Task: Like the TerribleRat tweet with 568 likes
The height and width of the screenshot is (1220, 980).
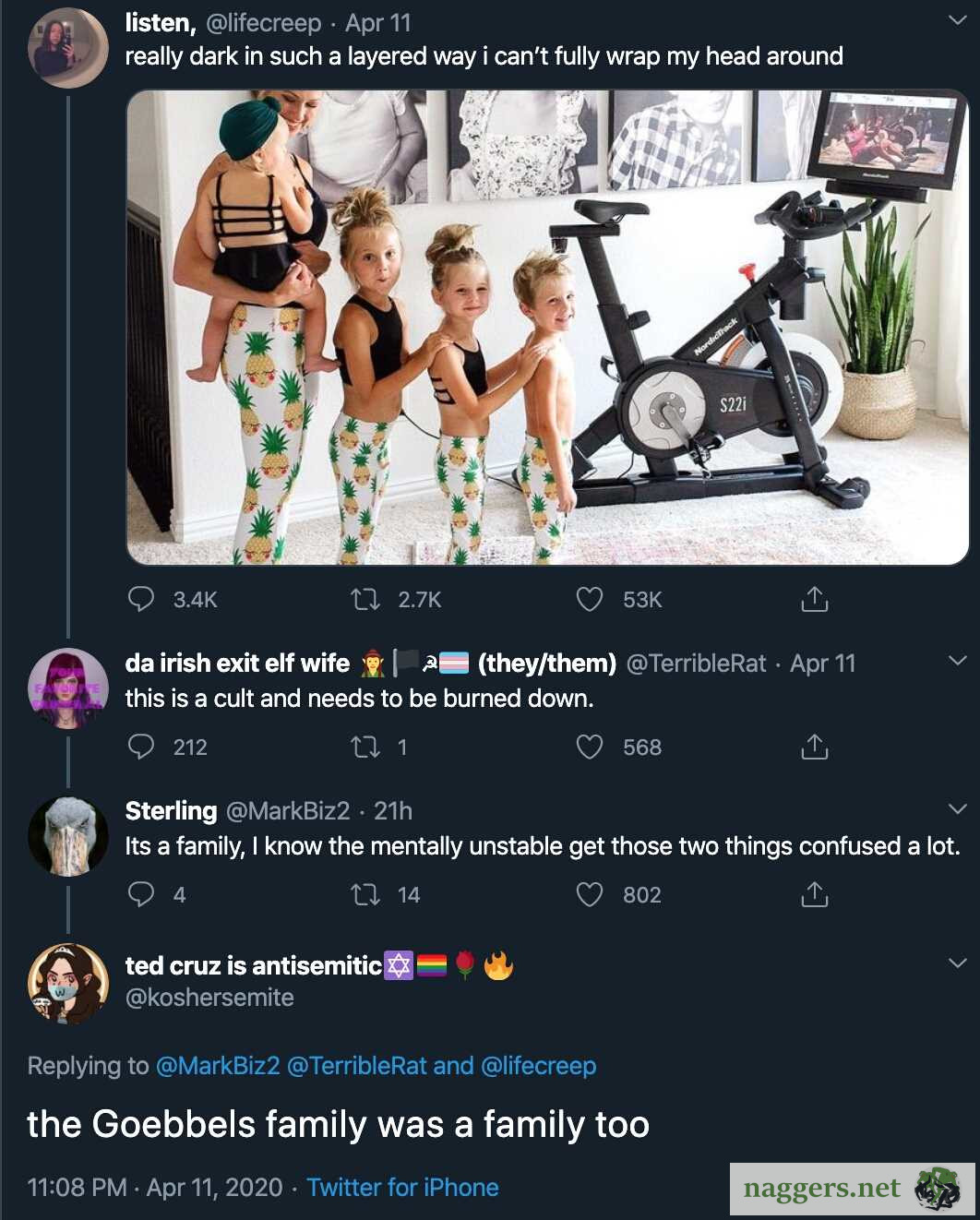Action: [x=590, y=747]
